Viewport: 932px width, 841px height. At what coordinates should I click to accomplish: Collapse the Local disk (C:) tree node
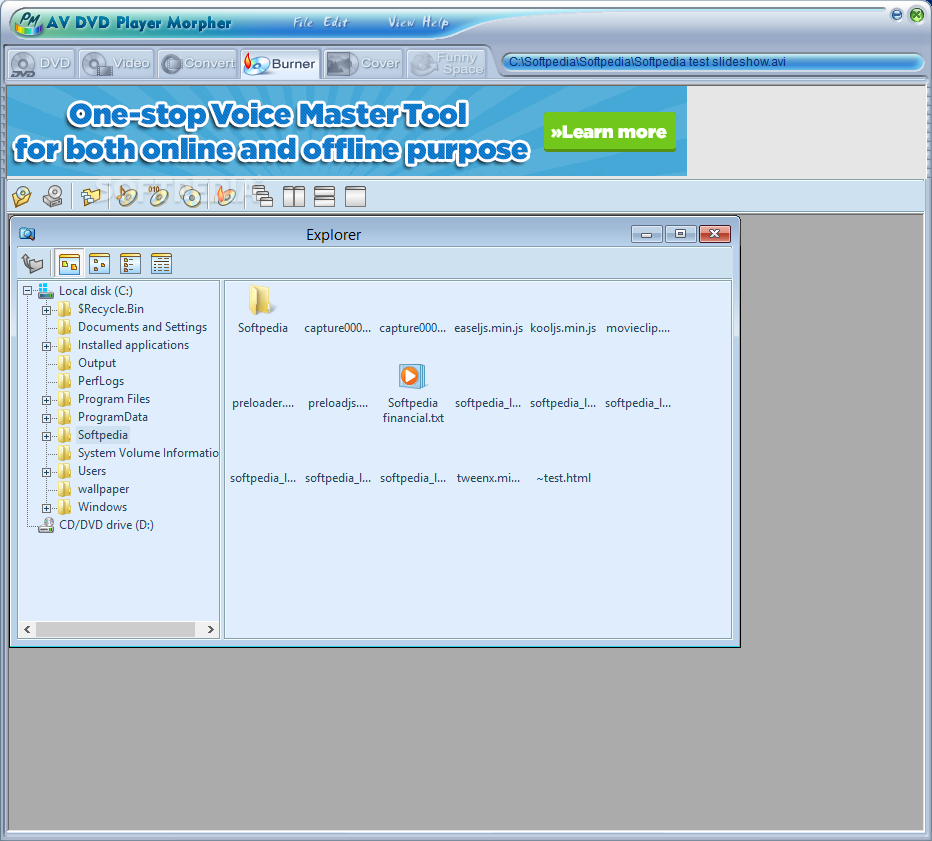(x=27, y=291)
